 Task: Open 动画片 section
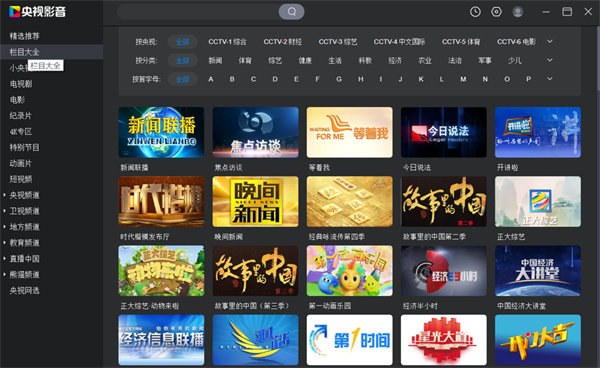(x=21, y=163)
